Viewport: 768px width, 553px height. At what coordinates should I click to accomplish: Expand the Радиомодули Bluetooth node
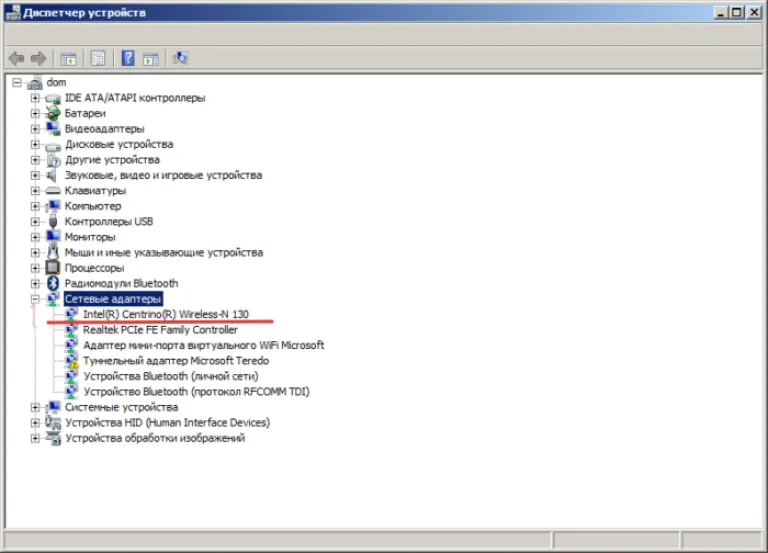35,283
